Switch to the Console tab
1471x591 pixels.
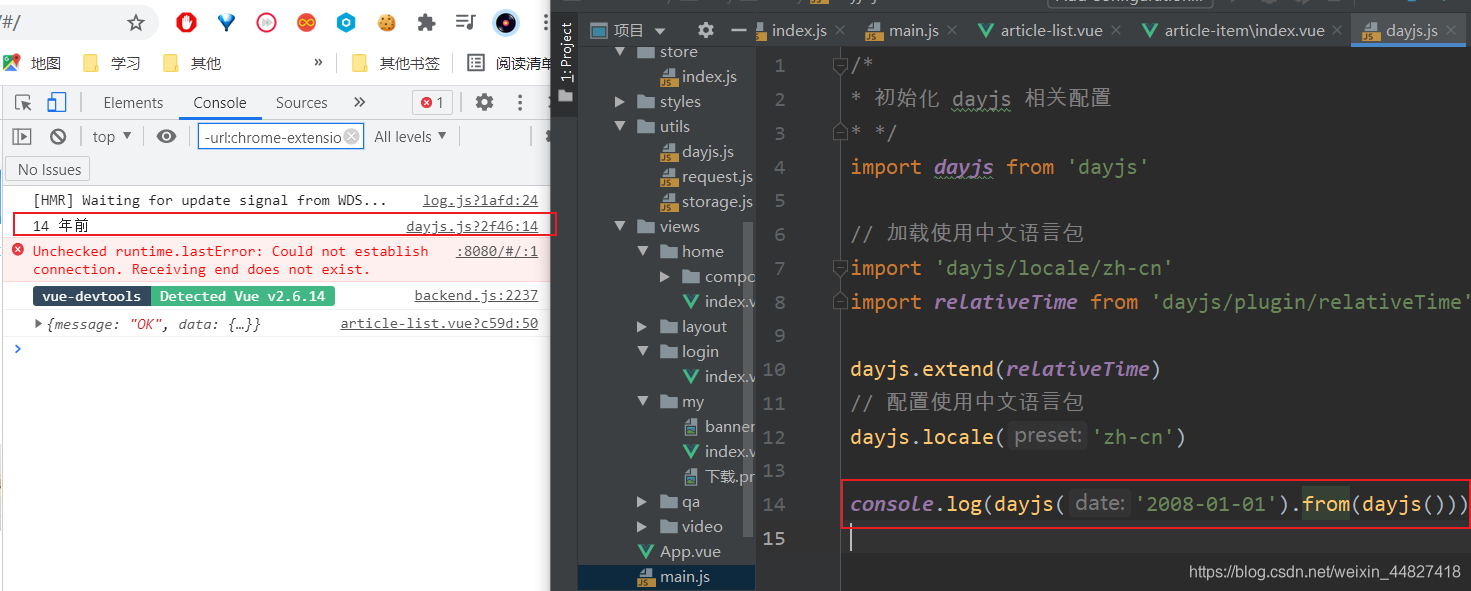(220, 102)
